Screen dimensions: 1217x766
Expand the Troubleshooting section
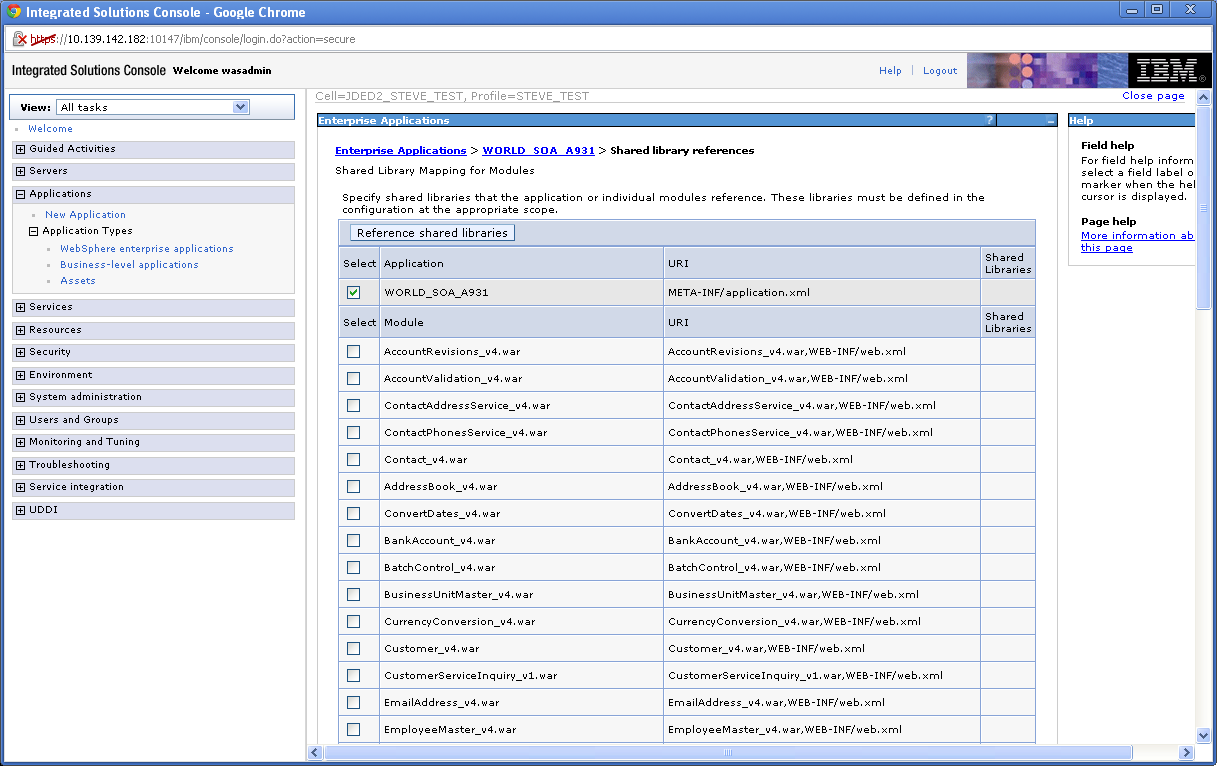(x=20, y=465)
